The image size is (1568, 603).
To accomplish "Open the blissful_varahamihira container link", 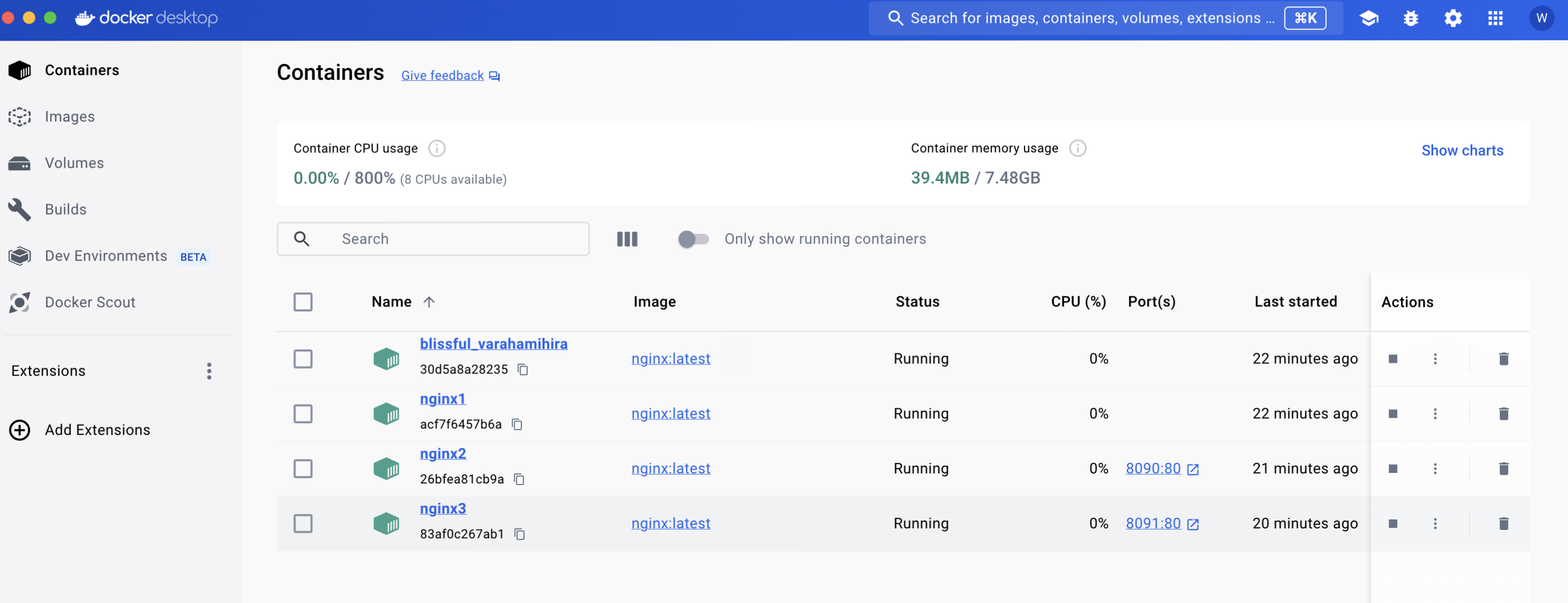I will [493, 343].
